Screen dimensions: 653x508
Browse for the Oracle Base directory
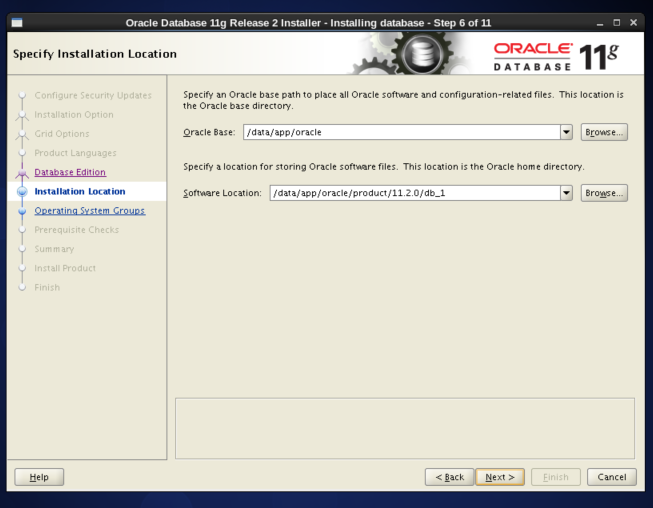click(x=604, y=132)
